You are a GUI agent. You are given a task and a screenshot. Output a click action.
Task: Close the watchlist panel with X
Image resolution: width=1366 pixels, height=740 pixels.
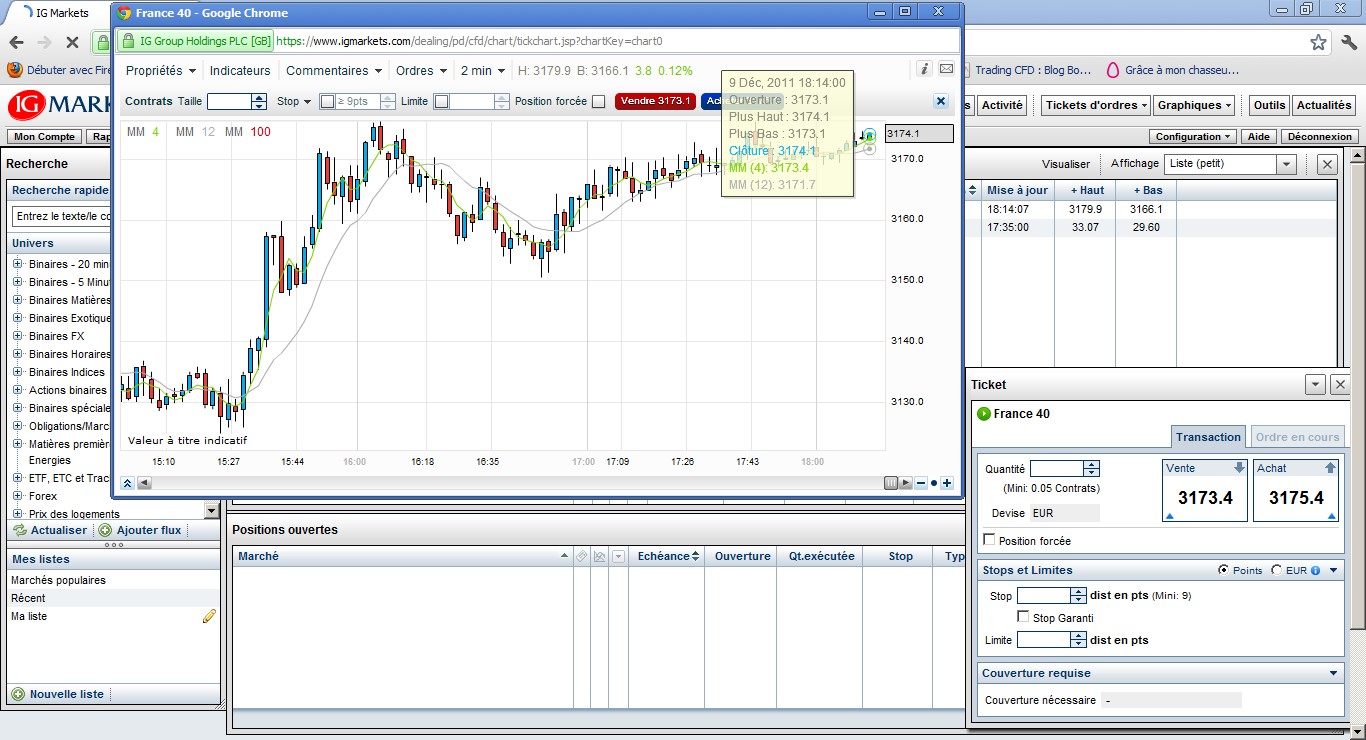[x=1327, y=164]
